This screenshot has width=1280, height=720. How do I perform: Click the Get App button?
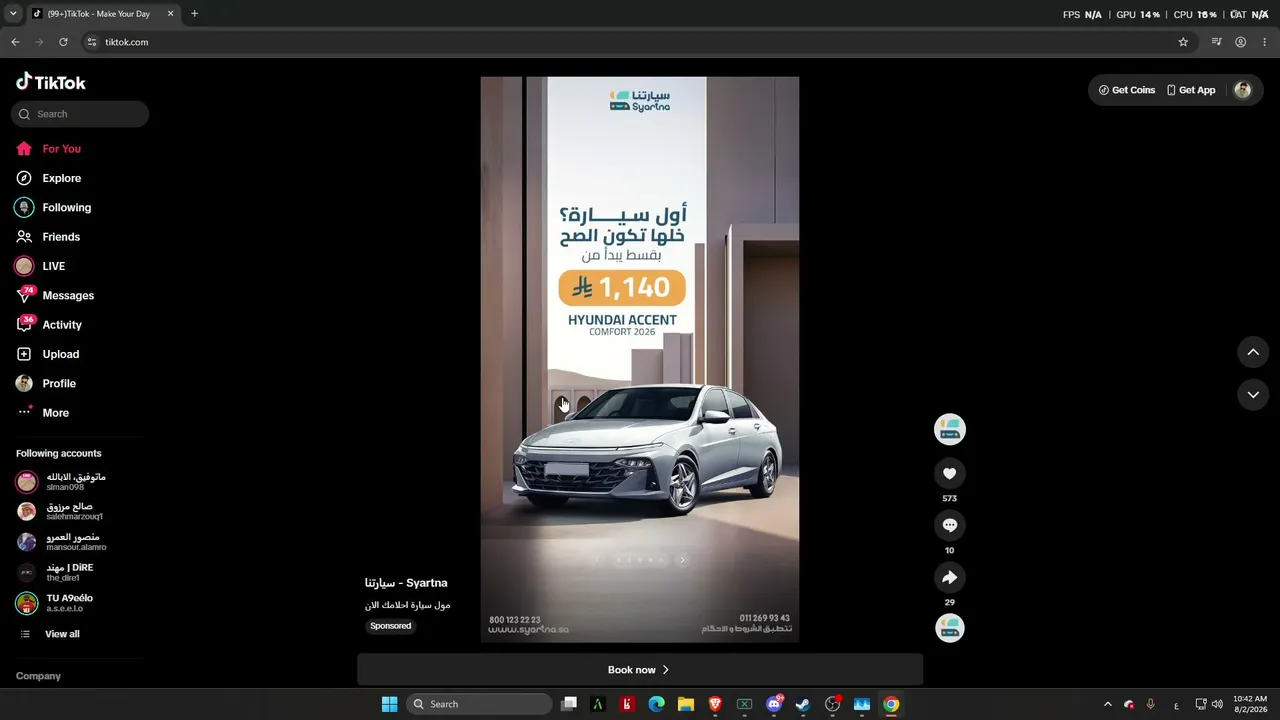(1191, 90)
